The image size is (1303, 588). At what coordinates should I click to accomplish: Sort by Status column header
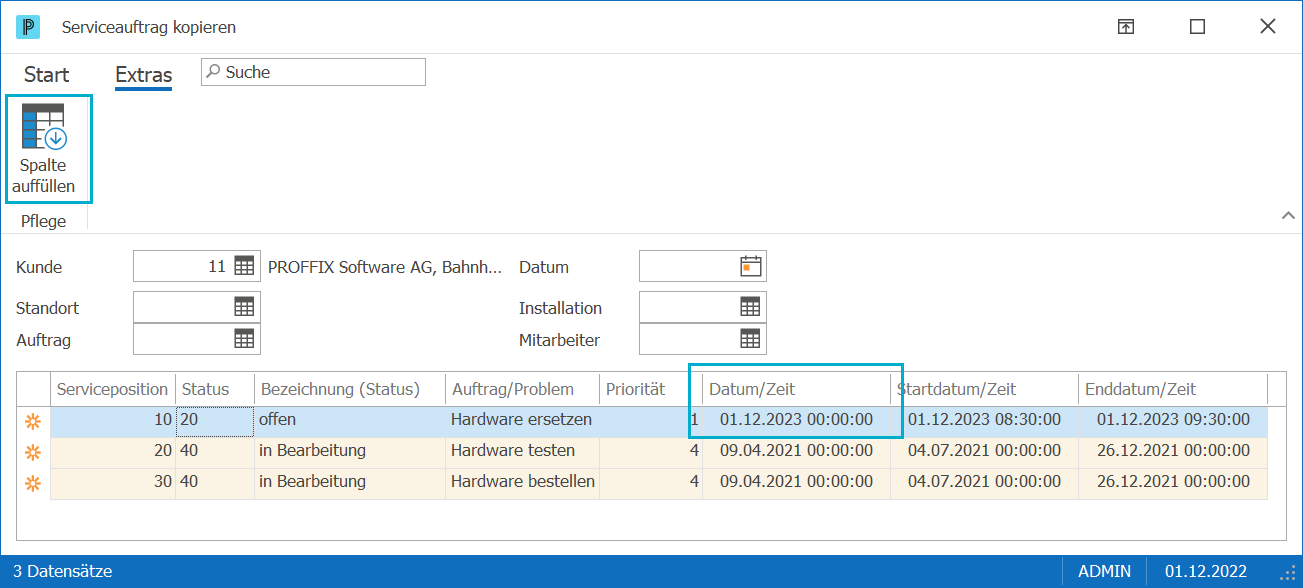tap(215, 389)
